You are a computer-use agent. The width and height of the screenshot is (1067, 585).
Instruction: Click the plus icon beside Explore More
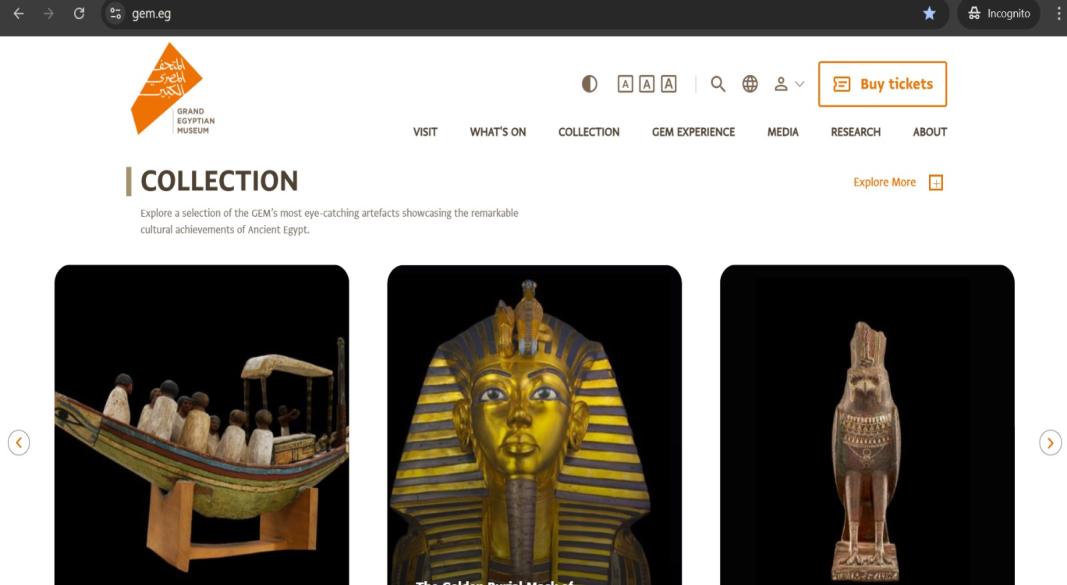tap(936, 182)
